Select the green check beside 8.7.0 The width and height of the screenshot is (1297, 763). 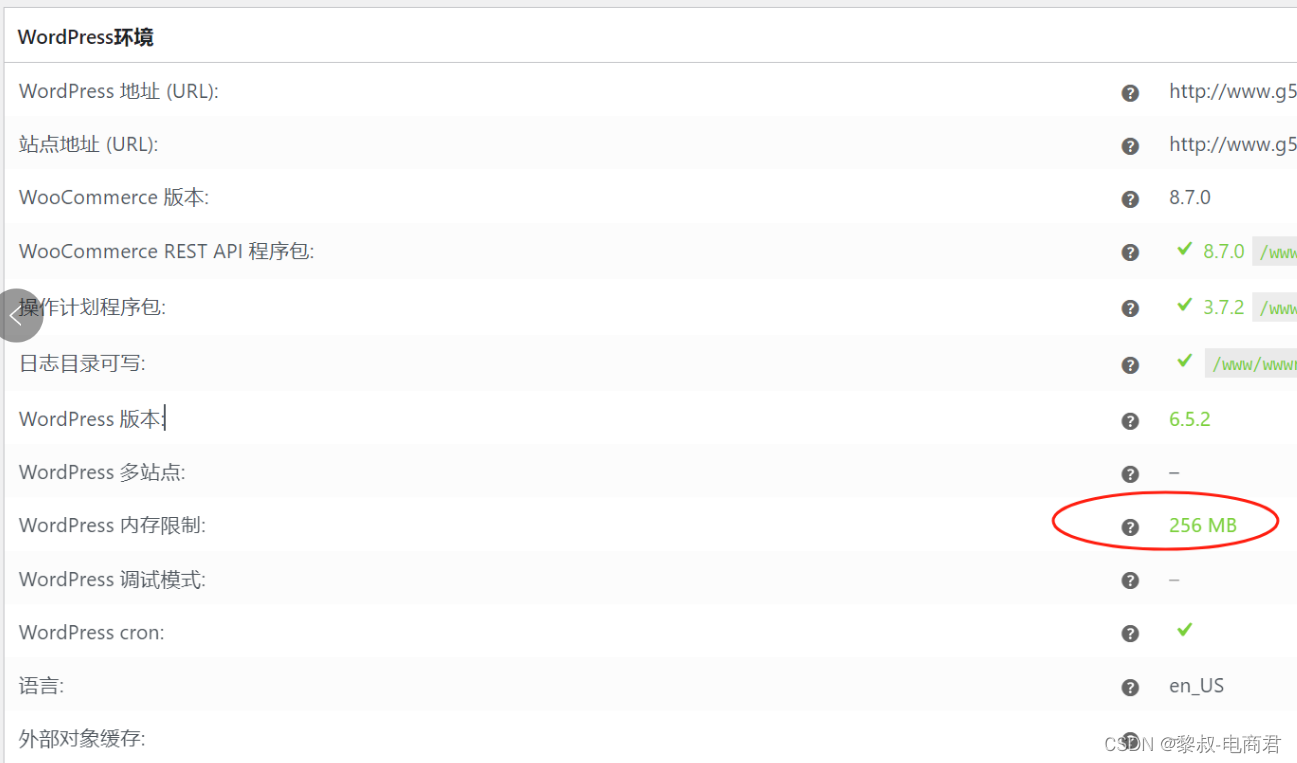(x=1184, y=250)
